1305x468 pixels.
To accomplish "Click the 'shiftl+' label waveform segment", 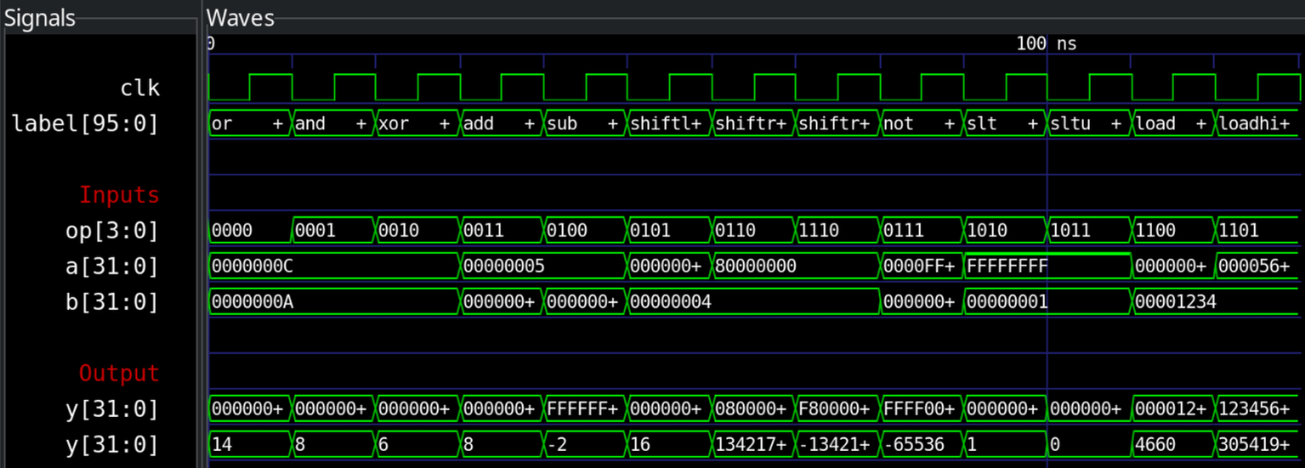I will [x=669, y=124].
